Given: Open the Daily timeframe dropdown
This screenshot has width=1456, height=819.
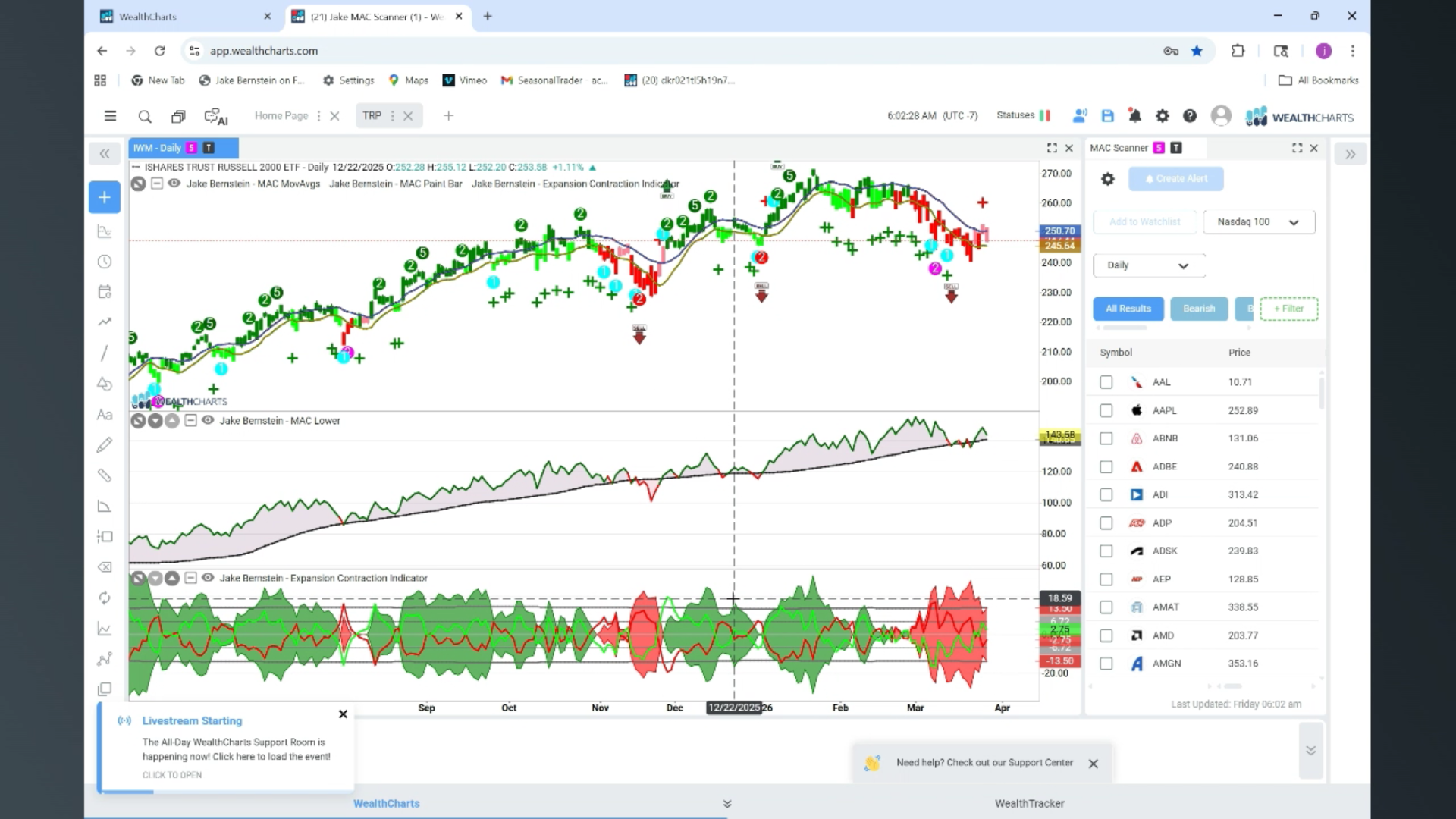Looking at the screenshot, I should point(1148,265).
